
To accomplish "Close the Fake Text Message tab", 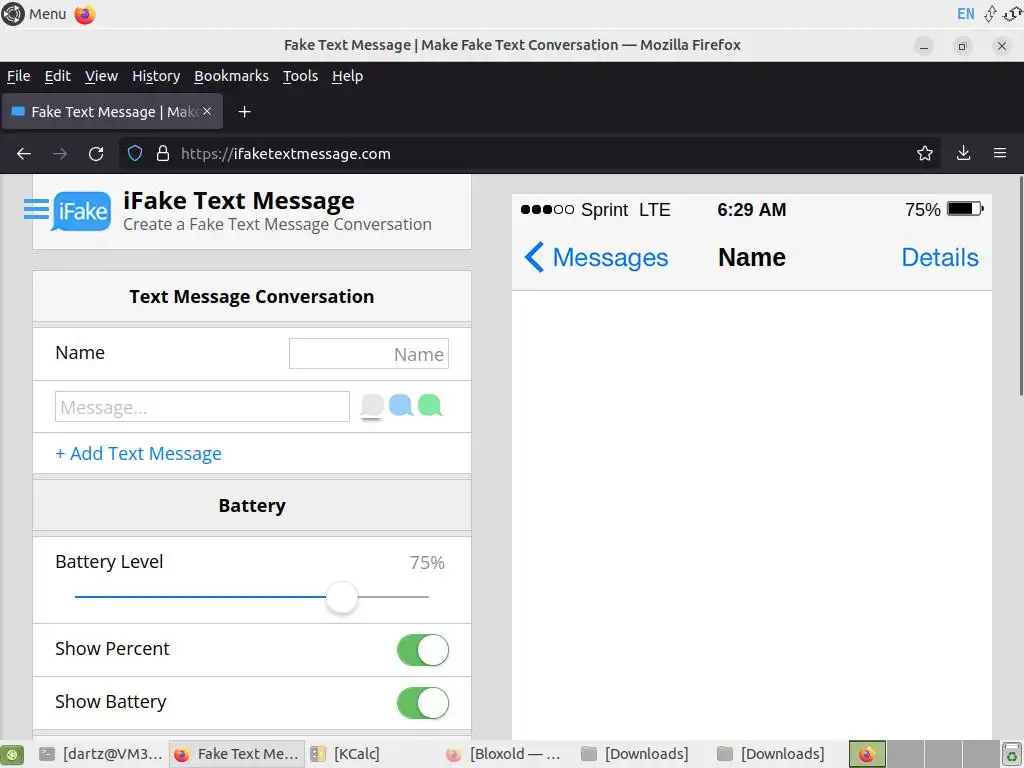I will tap(207, 112).
